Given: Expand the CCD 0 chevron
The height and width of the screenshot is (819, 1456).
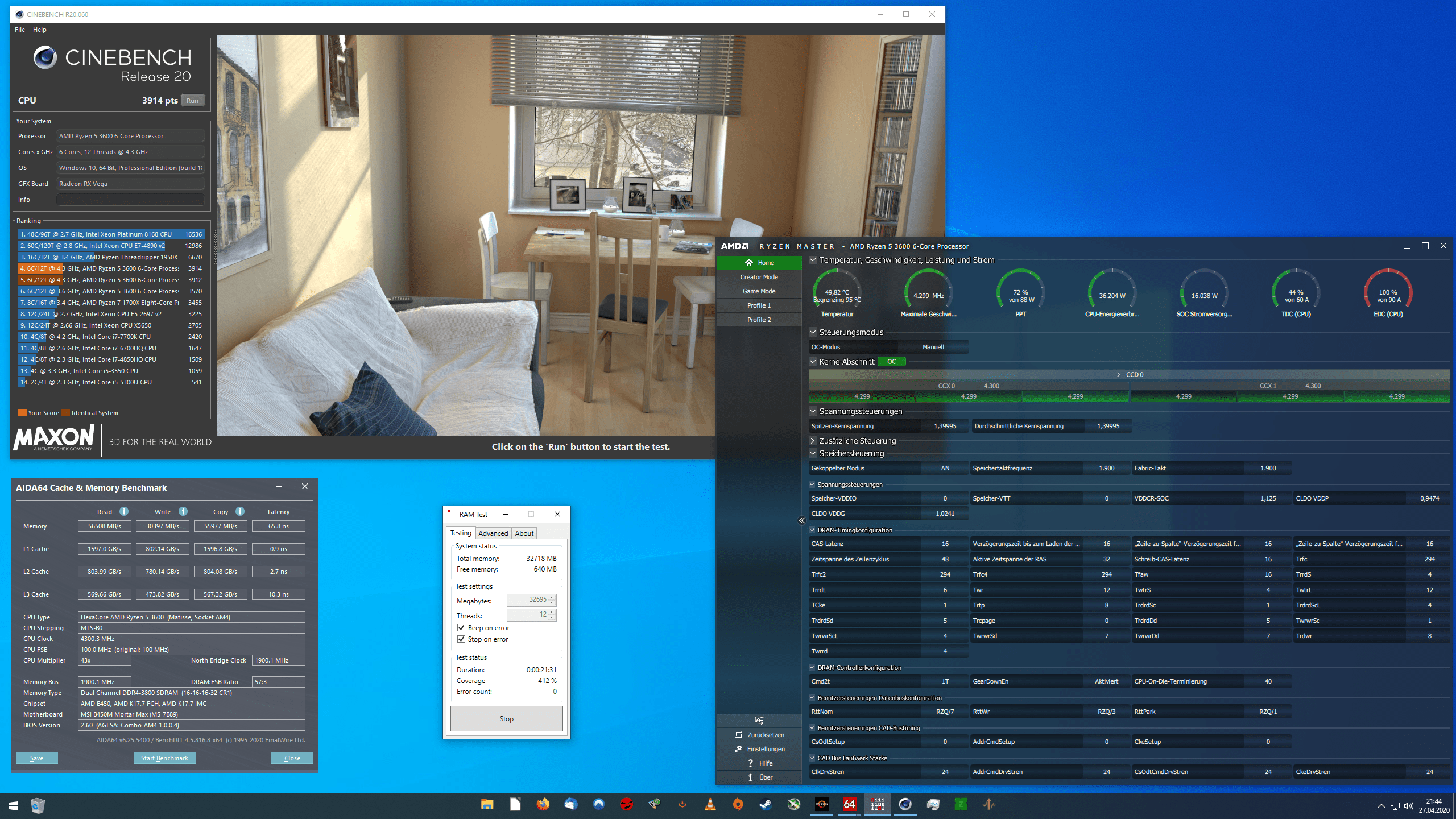Looking at the screenshot, I should click(1119, 375).
